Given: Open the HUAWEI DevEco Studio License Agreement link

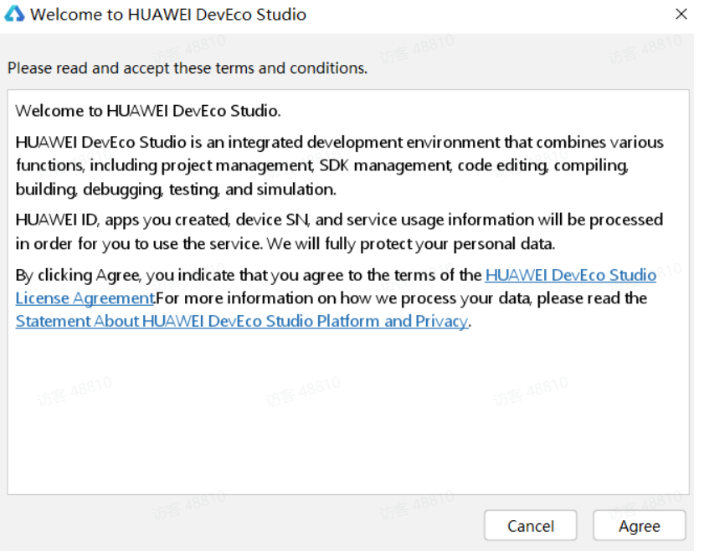Looking at the screenshot, I should 570,275.
